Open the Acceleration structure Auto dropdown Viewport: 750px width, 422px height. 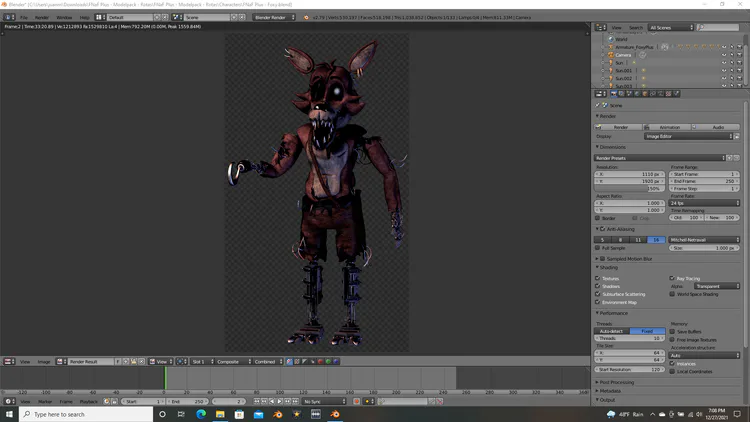(x=705, y=355)
